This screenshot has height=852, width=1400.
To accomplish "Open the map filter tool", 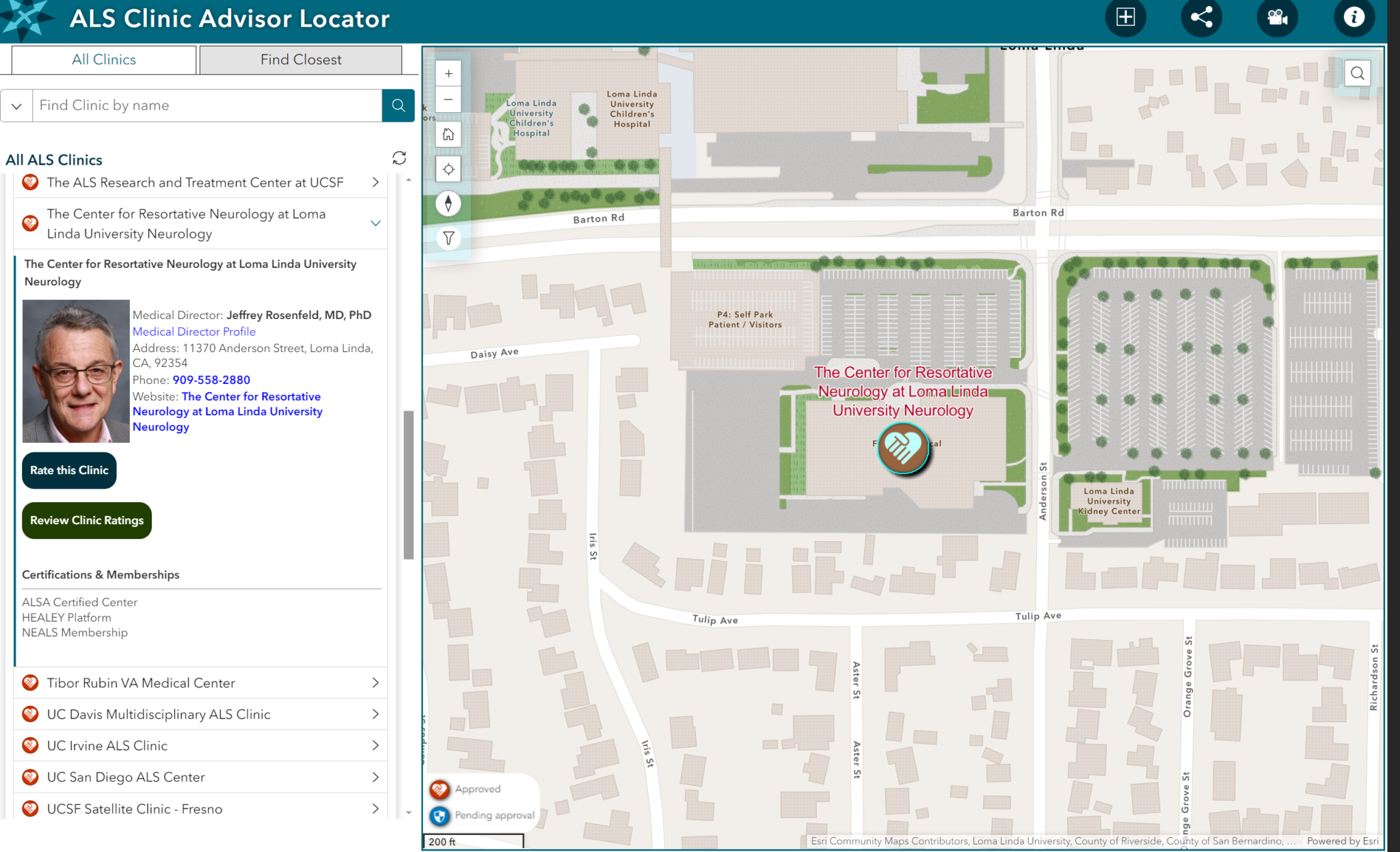I will pyautogui.click(x=448, y=238).
